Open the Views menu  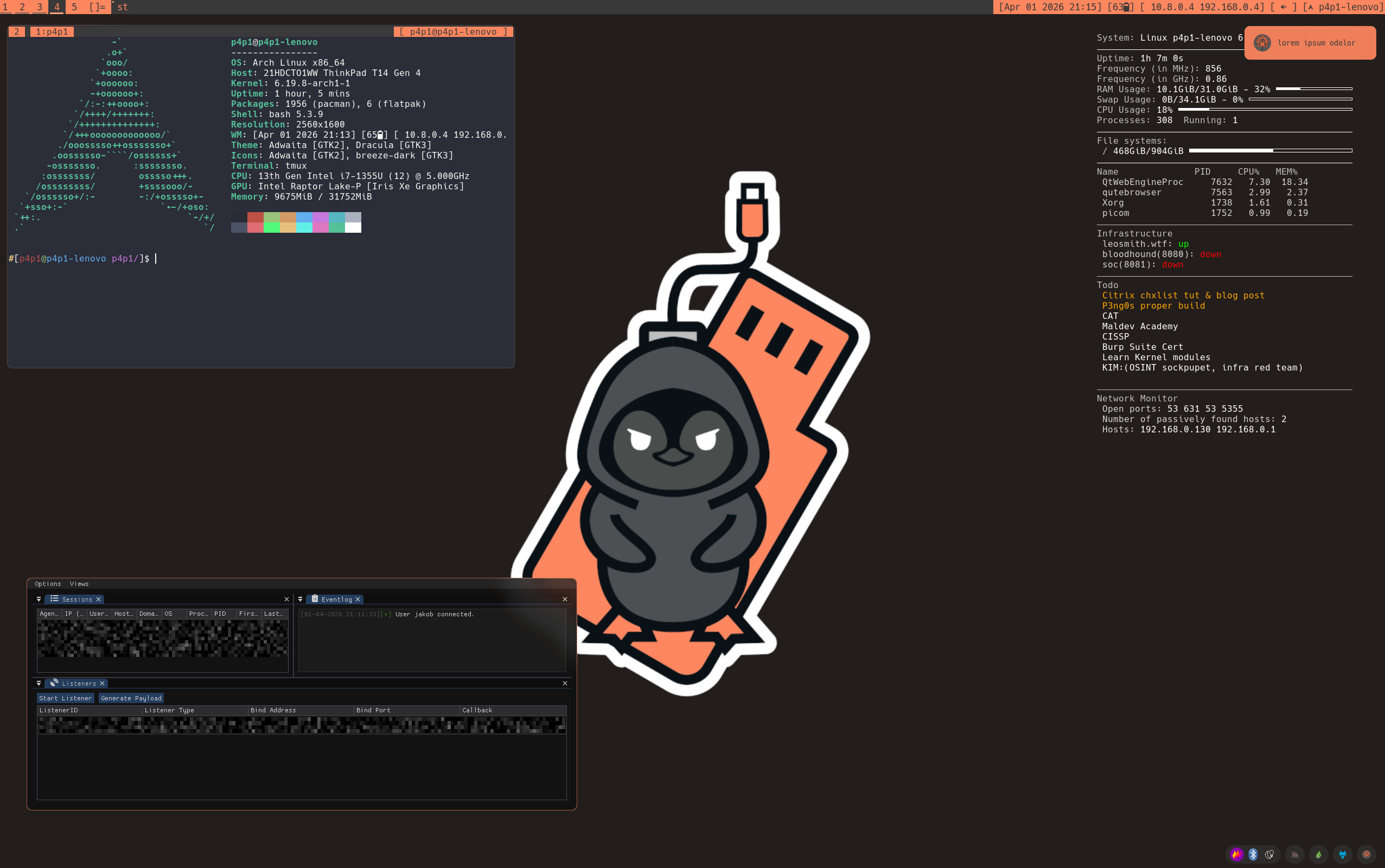click(x=79, y=584)
